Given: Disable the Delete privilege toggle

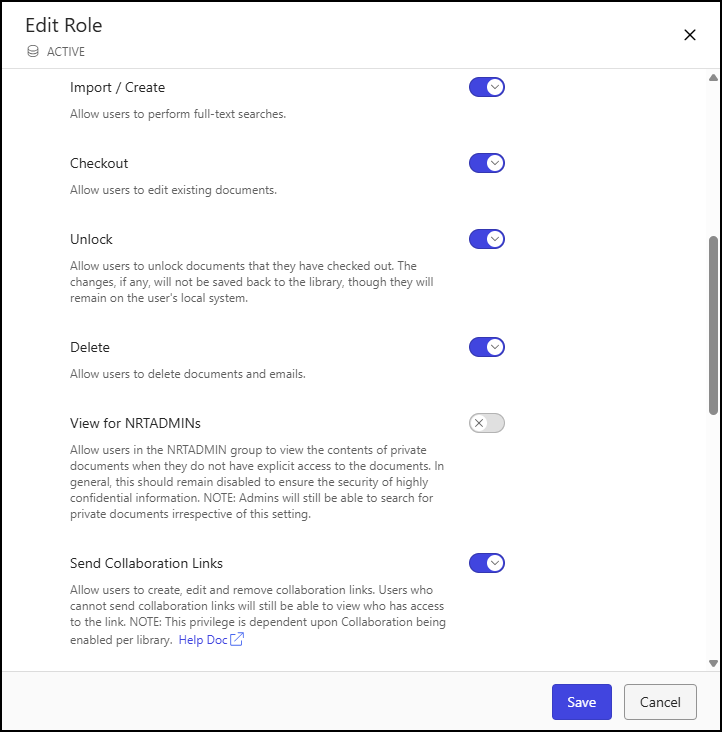Looking at the screenshot, I should 487,347.
